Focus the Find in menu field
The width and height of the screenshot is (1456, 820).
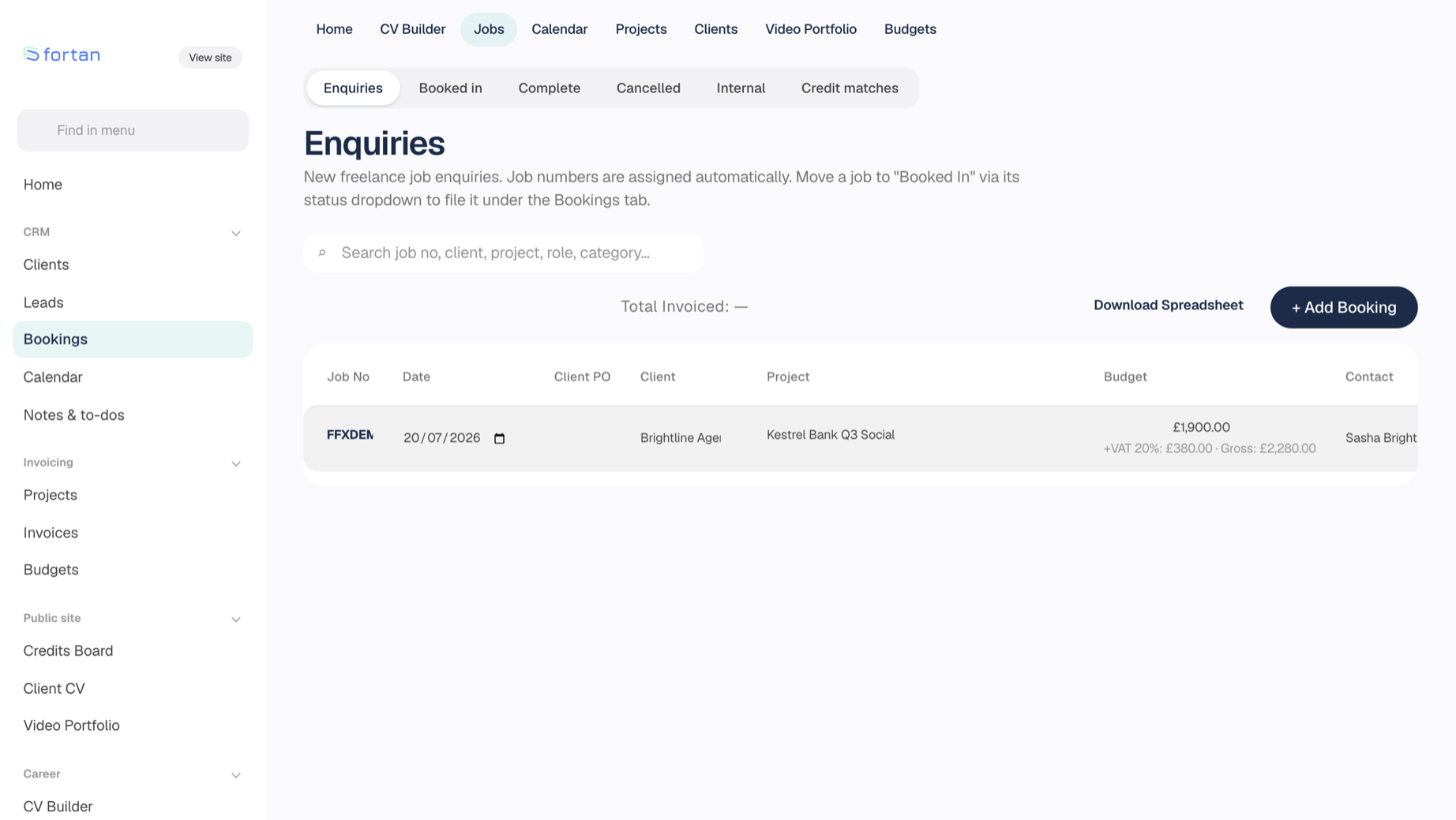pyautogui.click(x=133, y=130)
